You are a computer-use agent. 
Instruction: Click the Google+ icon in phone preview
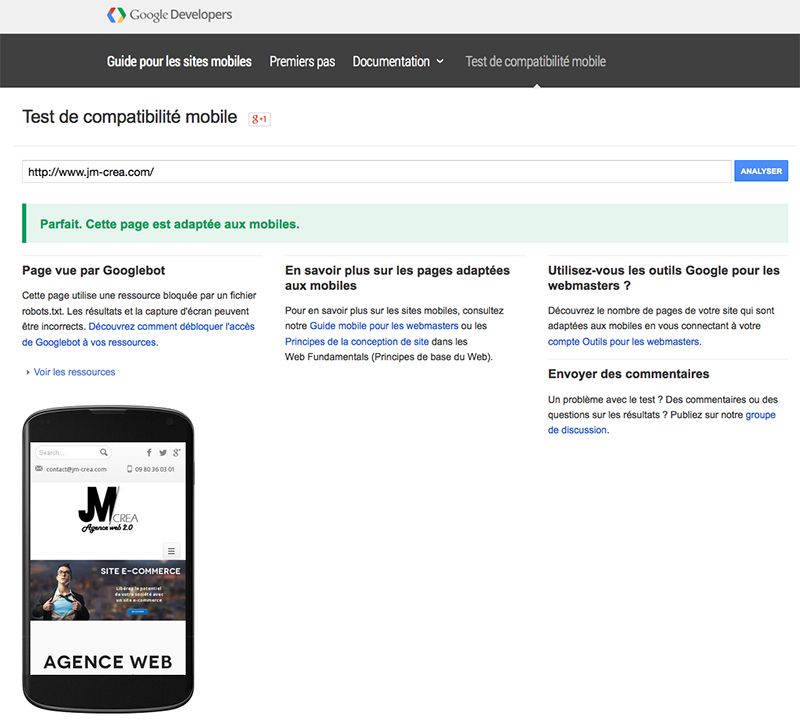point(177,453)
